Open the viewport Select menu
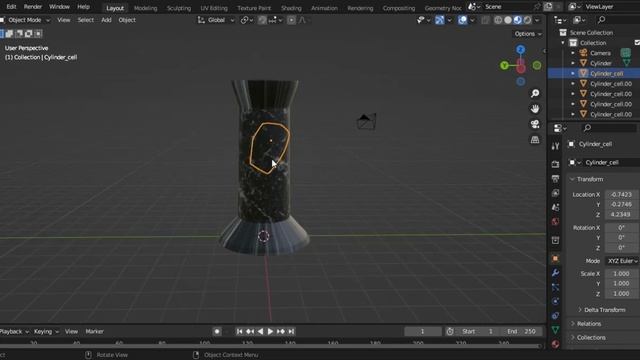The width and height of the screenshot is (640, 360). tap(86, 20)
